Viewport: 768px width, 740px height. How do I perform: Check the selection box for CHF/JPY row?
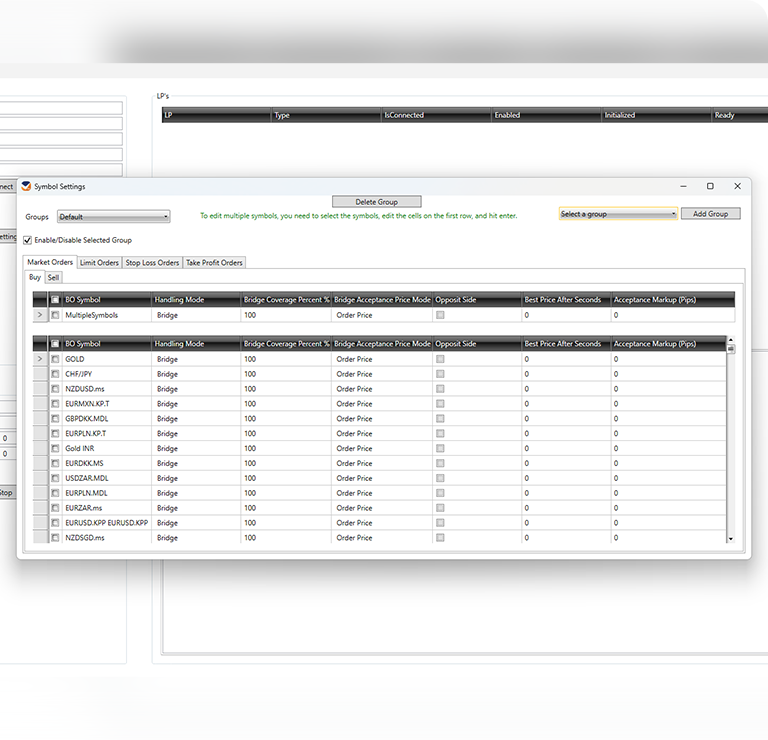pyautogui.click(x=55, y=374)
